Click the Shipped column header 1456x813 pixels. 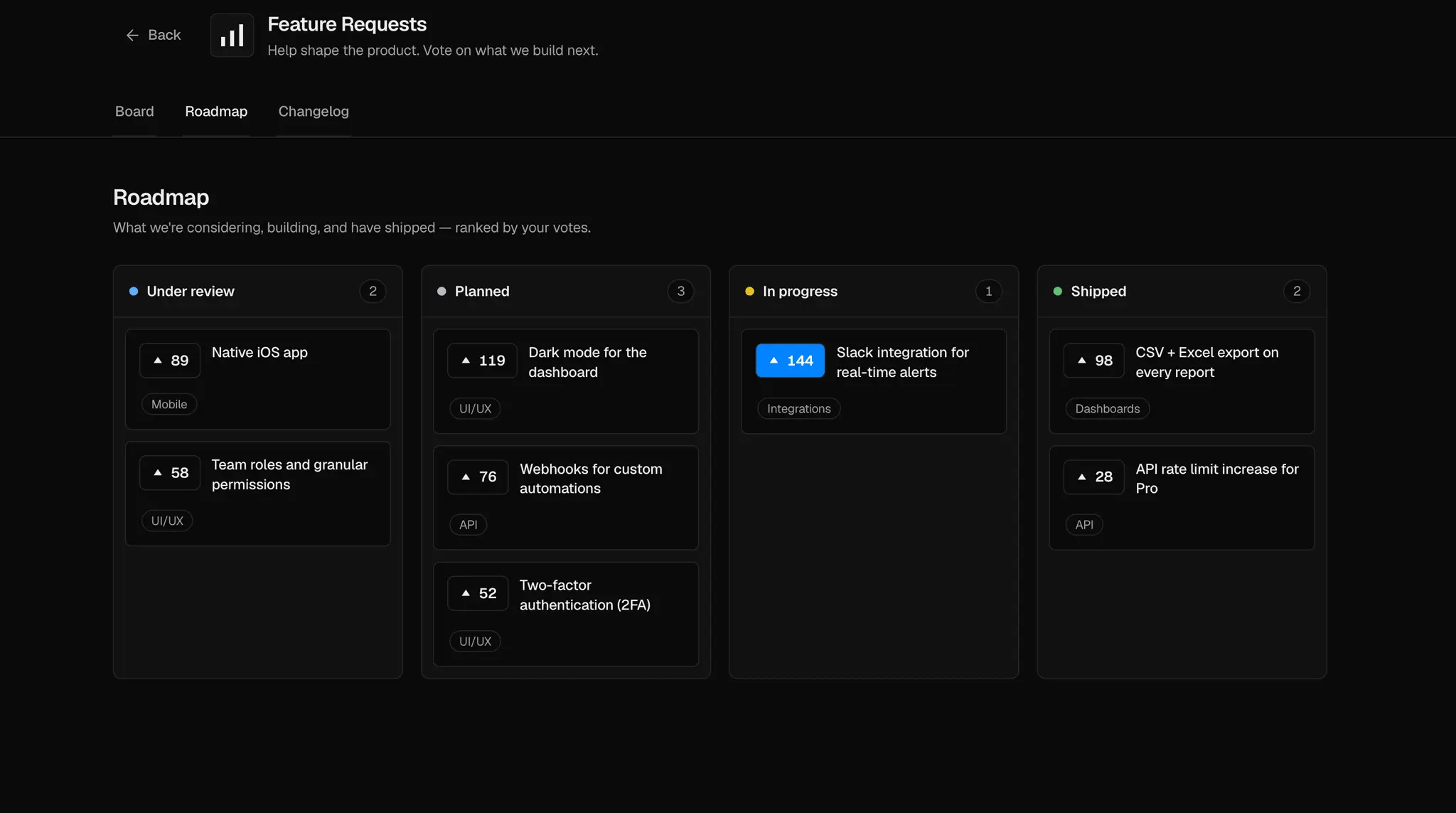pyautogui.click(x=1182, y=292)
